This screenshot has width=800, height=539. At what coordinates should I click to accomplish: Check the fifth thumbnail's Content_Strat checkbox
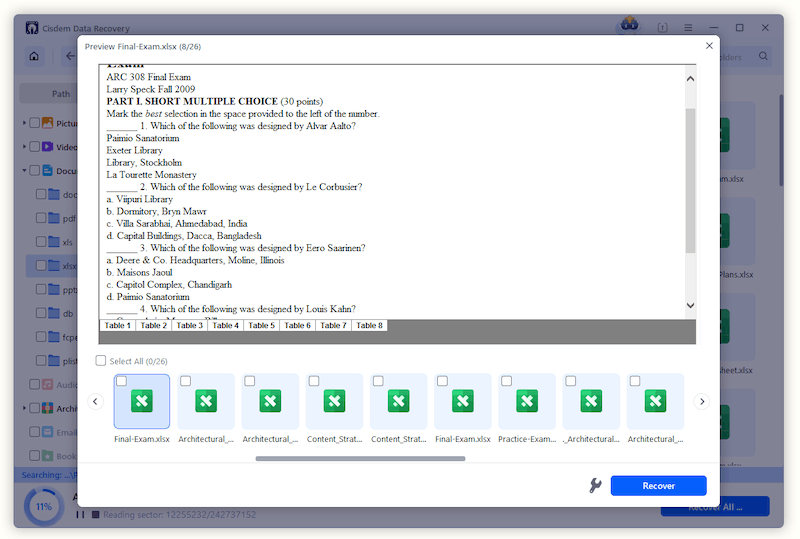click(378, 381)
